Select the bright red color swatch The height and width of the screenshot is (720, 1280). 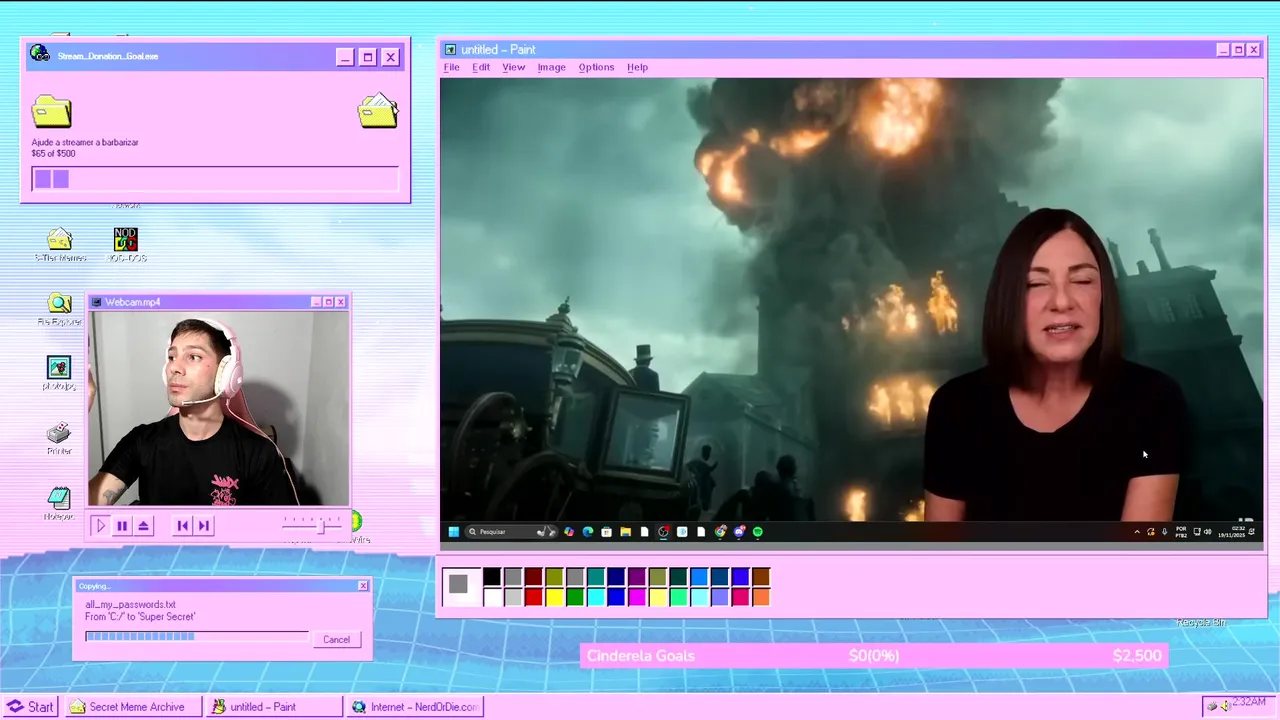point(533,597)
